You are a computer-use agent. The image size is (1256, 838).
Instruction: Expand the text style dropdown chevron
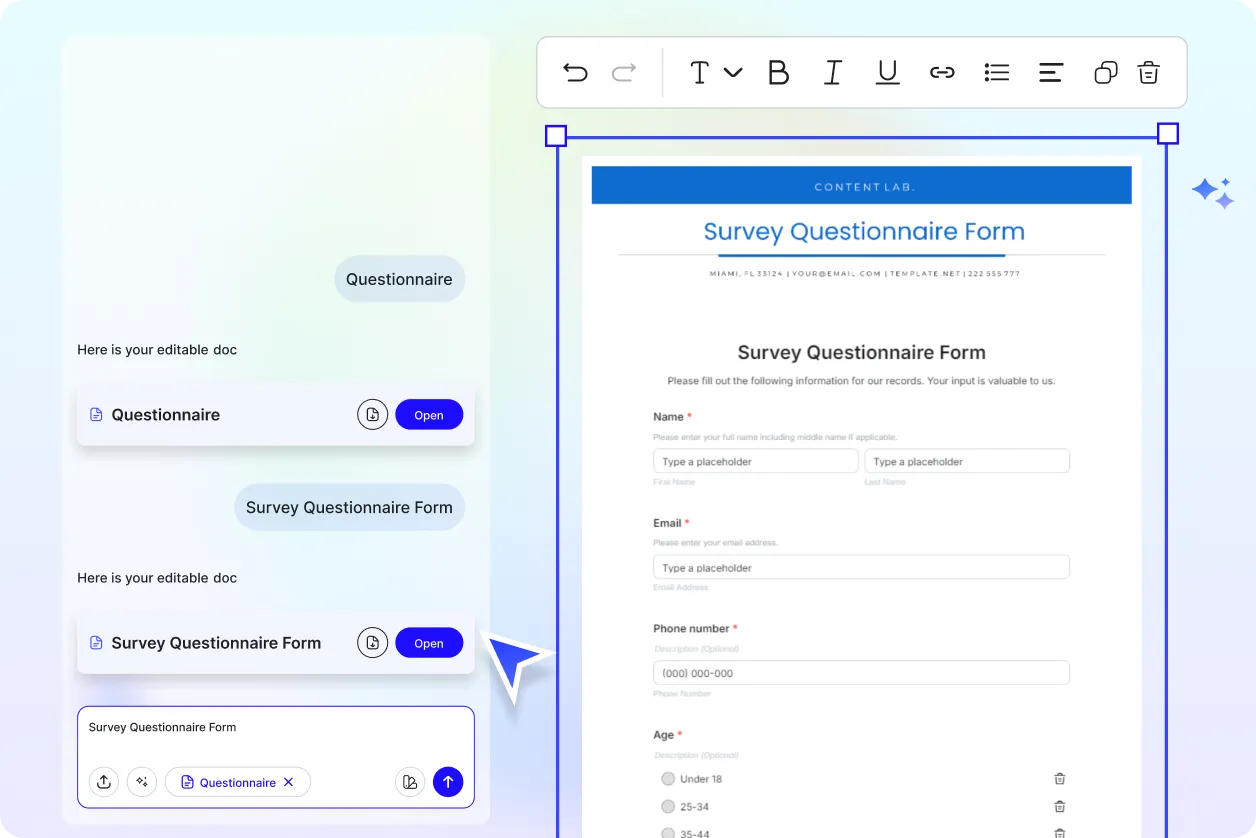coord(733,72)
